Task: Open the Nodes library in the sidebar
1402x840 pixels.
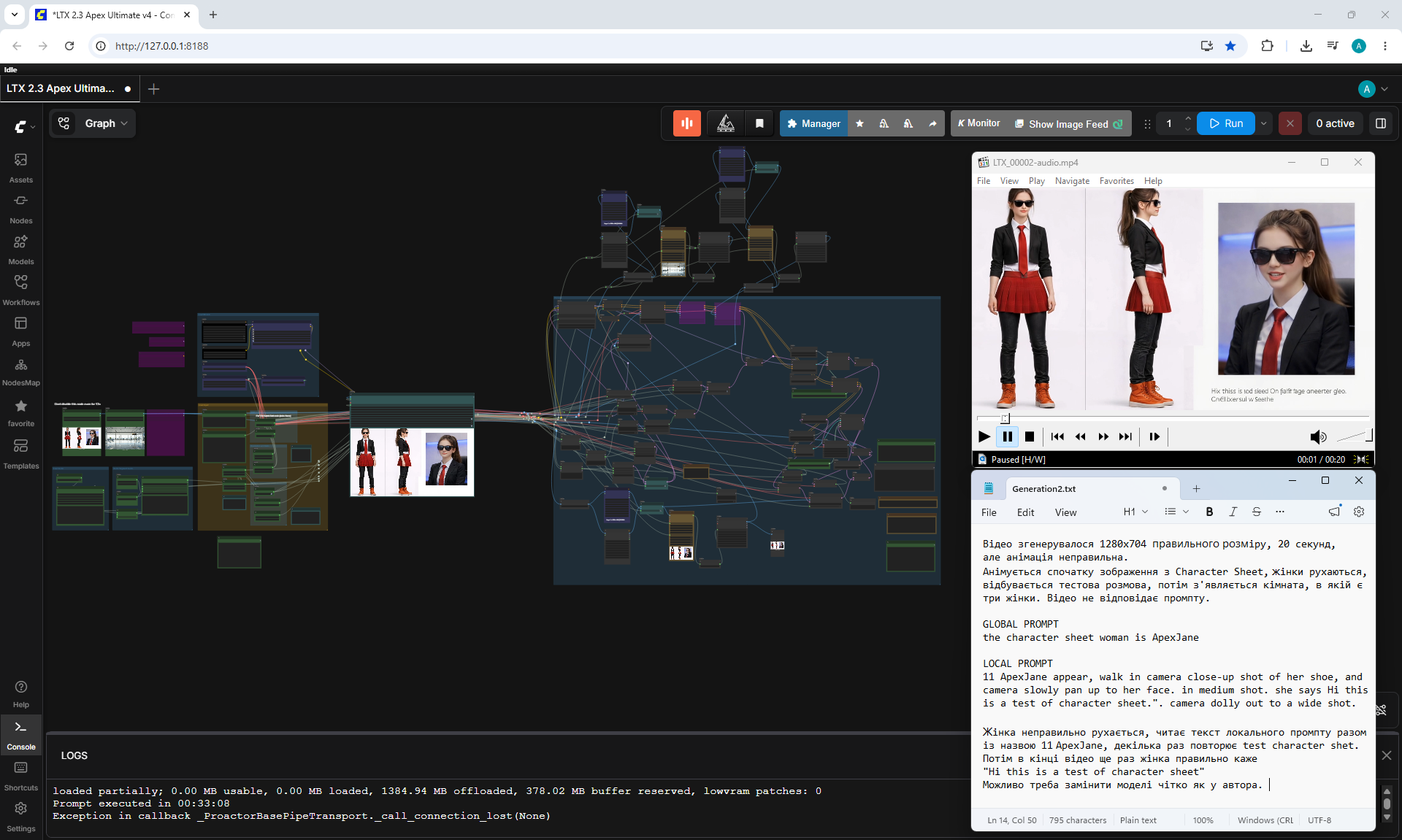Action: click(x=21, y=208)
